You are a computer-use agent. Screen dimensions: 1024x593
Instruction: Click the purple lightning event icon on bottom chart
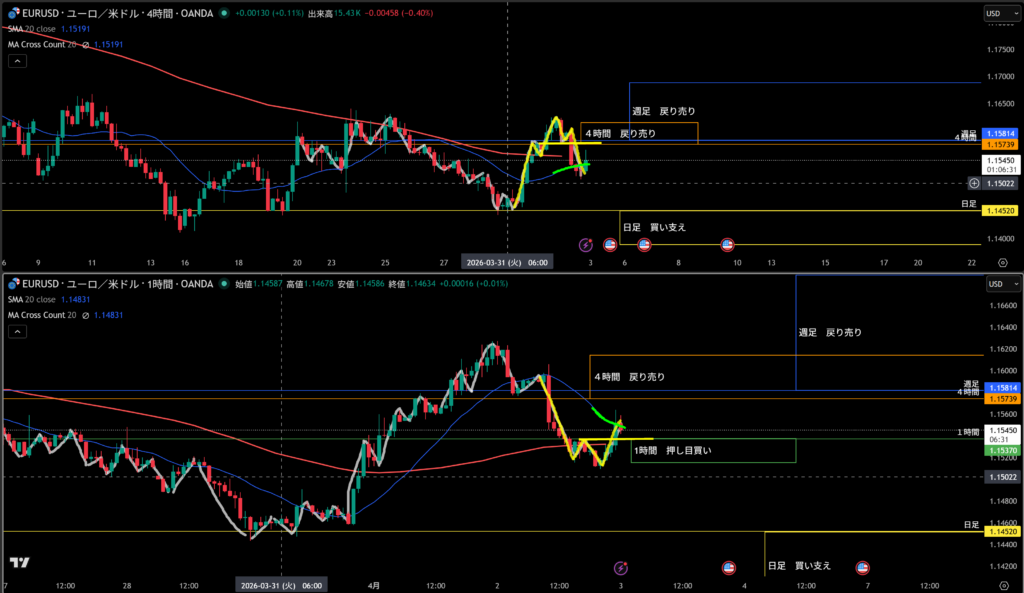click(620, 567)
